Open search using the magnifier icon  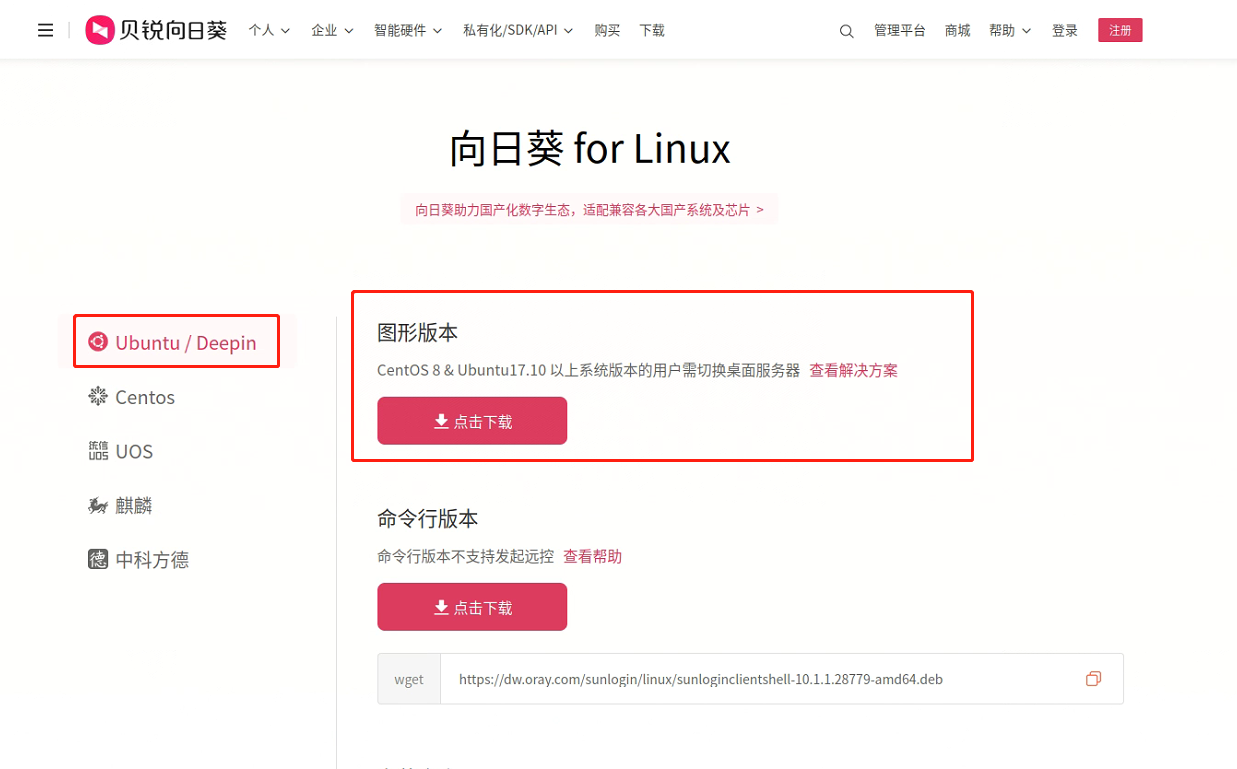pos(846,31)
